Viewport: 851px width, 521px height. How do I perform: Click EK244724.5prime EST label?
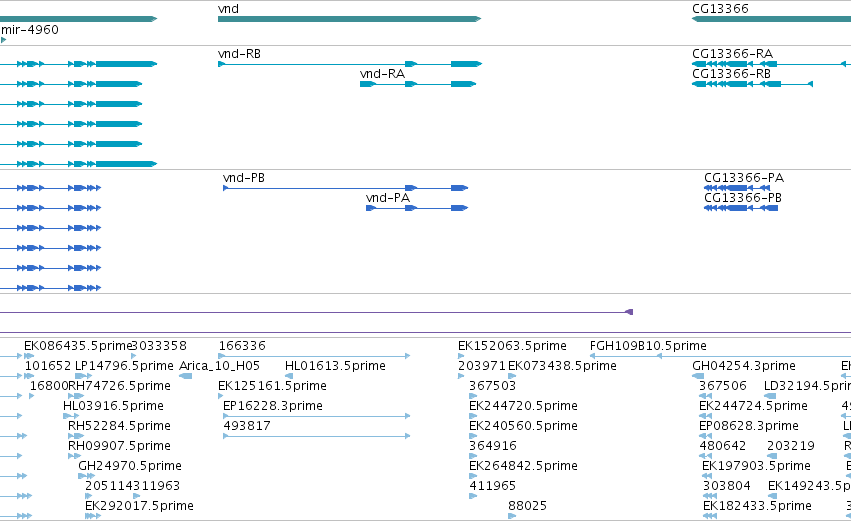(x=753, y=406)
